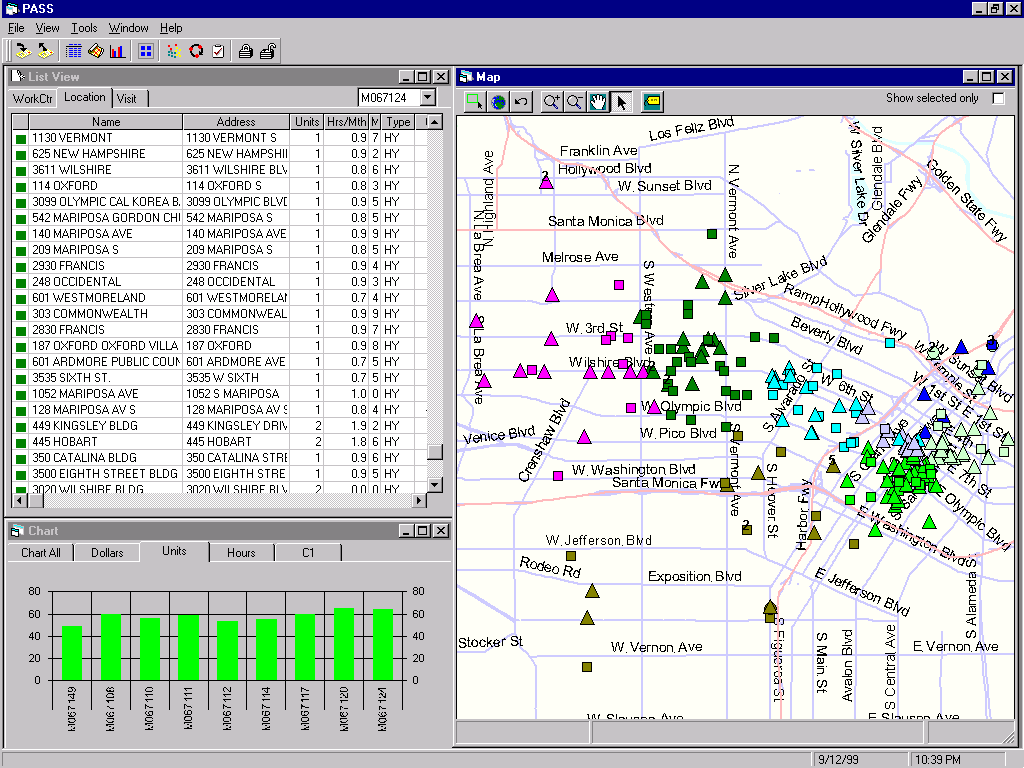The width and height of the screenshot is (1024, 768).
Task: Switch to the Visit tab
Action: click(127, 99)
